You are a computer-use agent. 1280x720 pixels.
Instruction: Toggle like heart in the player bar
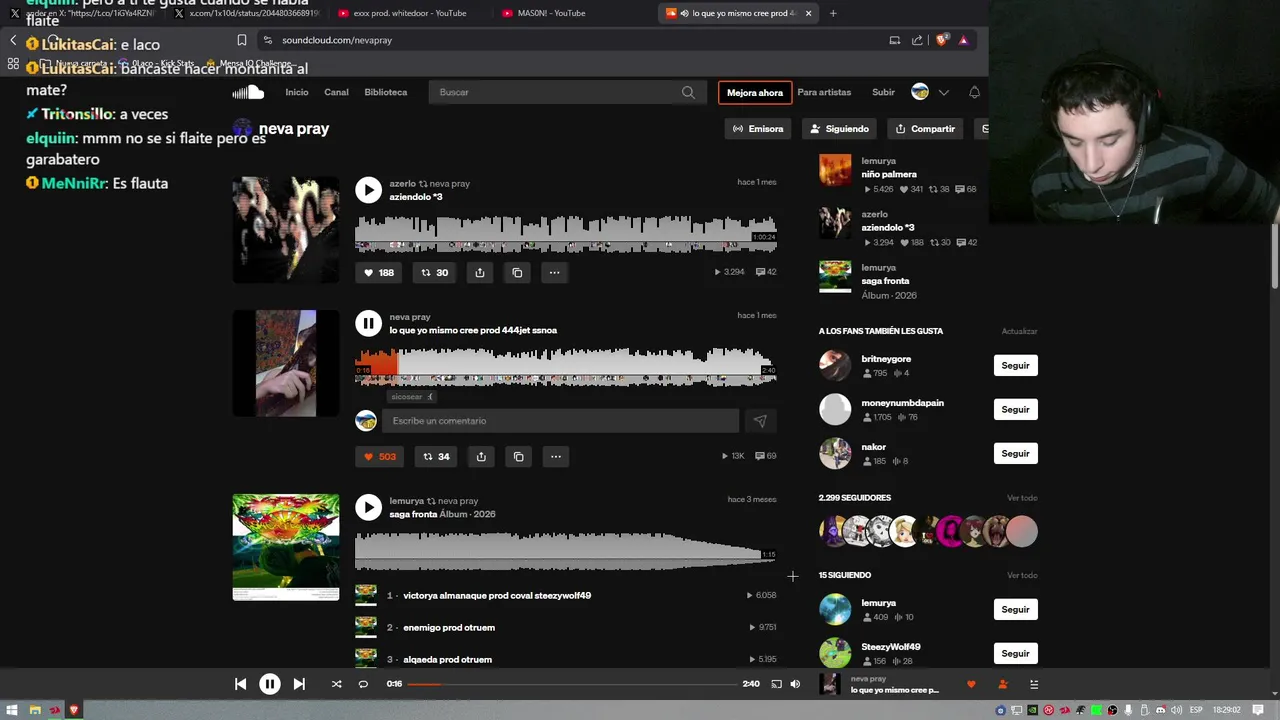pyautogui.click(x=970, y=684)
